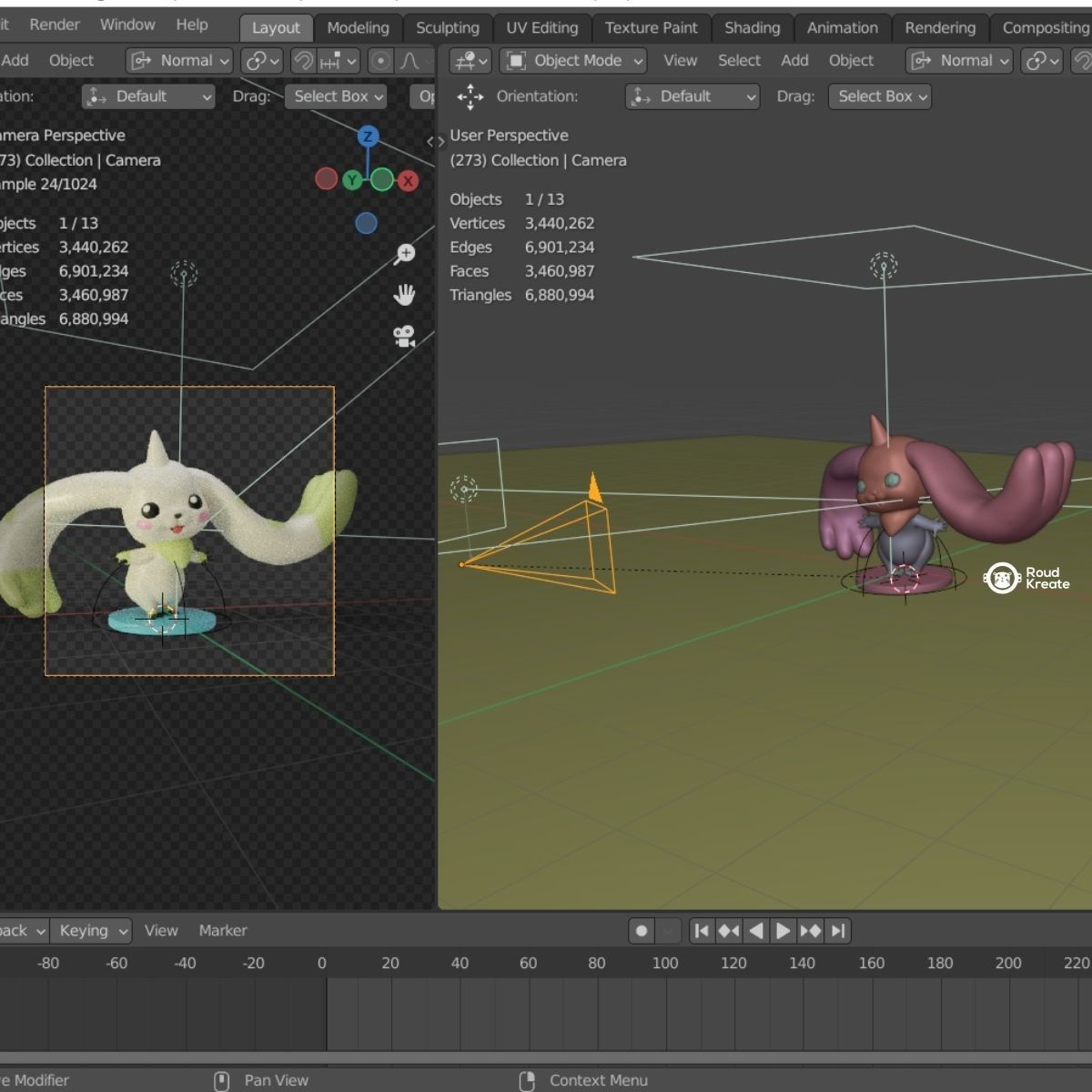This screenshot has width=1092, height=1092.
Task: Click the pan hand viewport icon
Action: [404, 295]
